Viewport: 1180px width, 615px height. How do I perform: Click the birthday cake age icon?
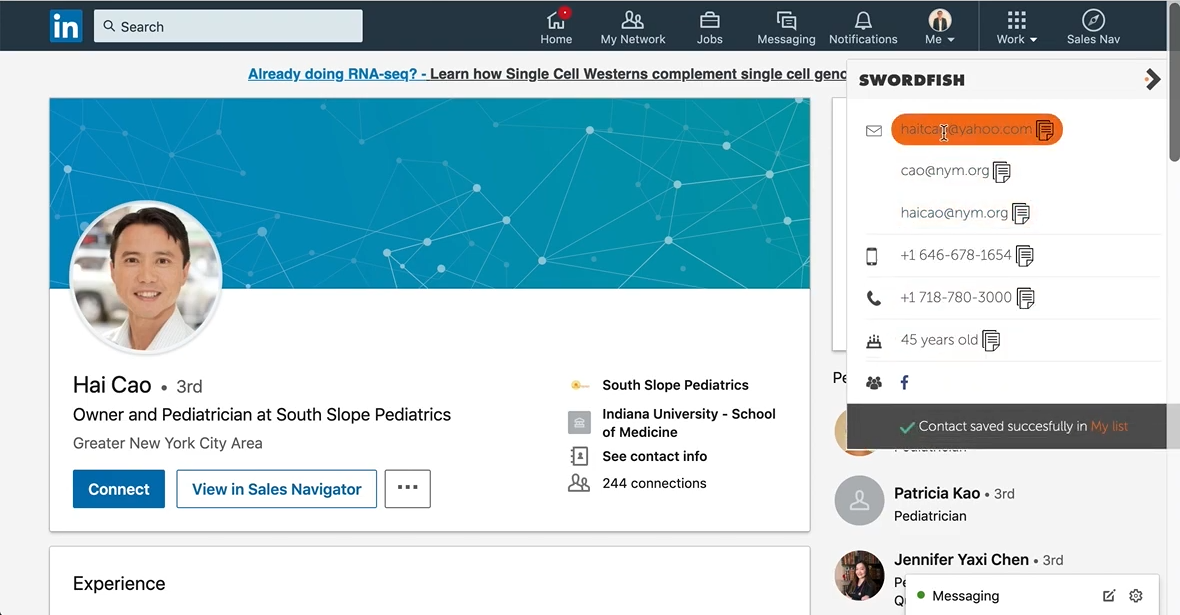click(x=874, y=341)
